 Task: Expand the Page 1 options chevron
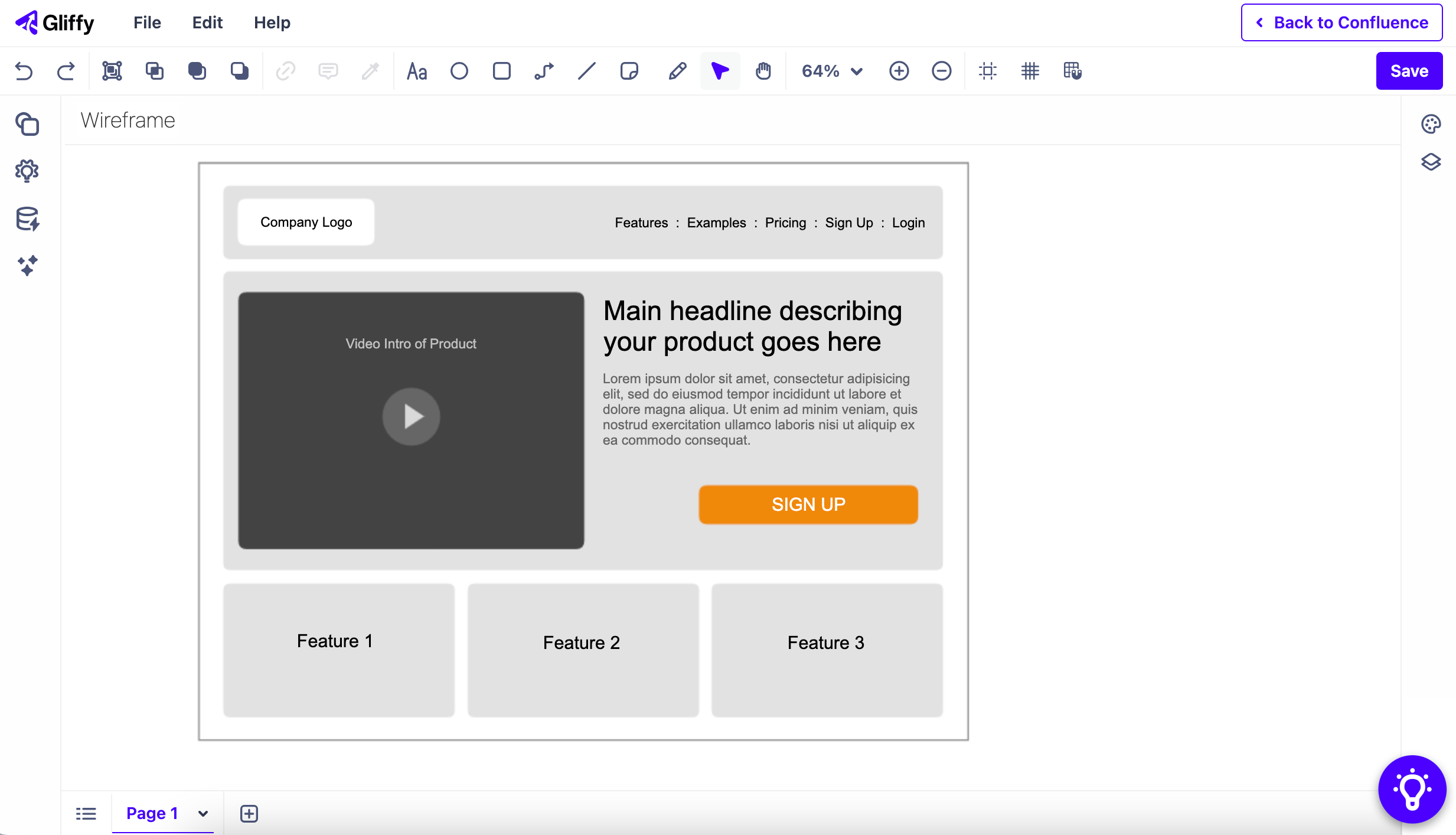(203, 814)
